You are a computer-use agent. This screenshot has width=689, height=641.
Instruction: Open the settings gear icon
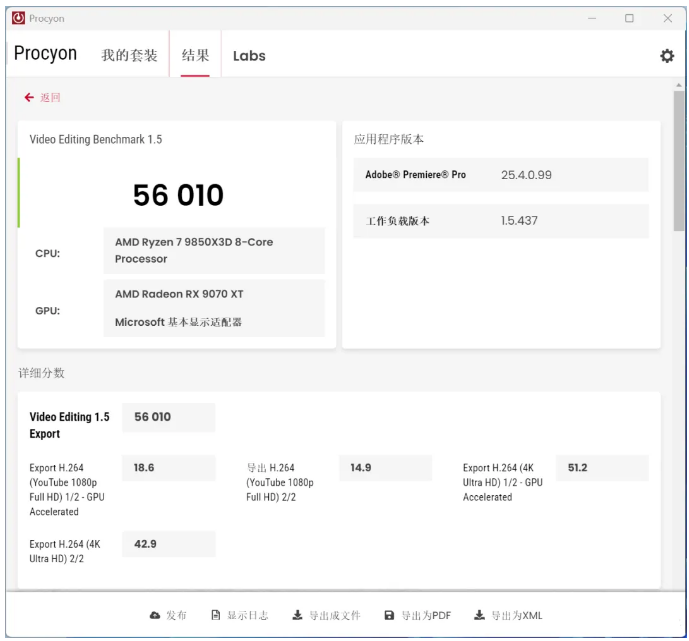(x=667, y=56)
